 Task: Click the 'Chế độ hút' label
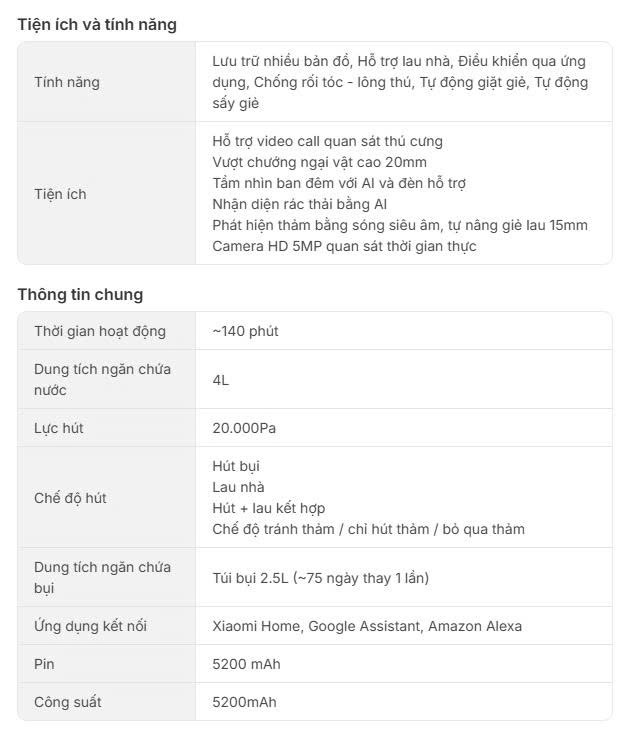70,498
